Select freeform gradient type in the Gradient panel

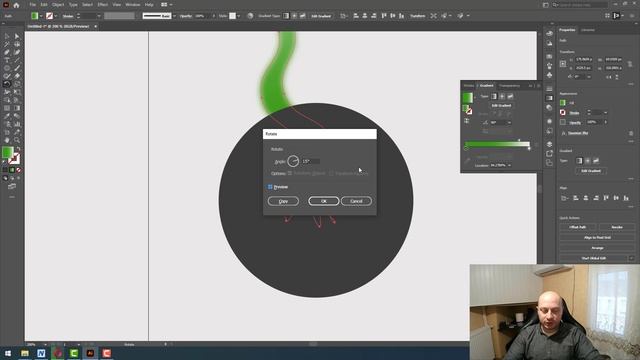point(510,96)
